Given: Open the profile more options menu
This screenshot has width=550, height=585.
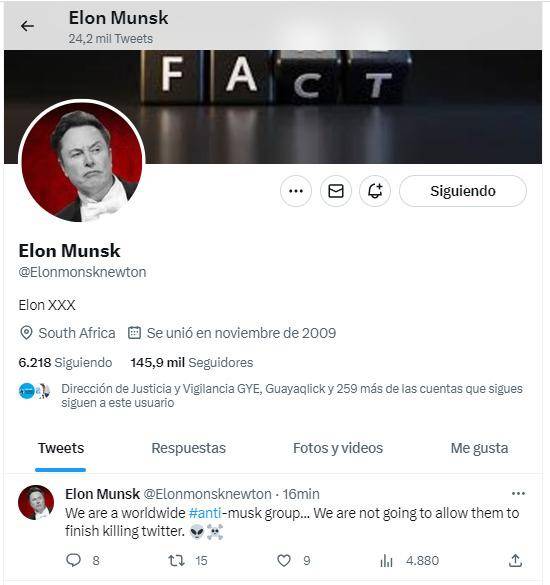Looking at the screenshot, I should click(296, 191).
